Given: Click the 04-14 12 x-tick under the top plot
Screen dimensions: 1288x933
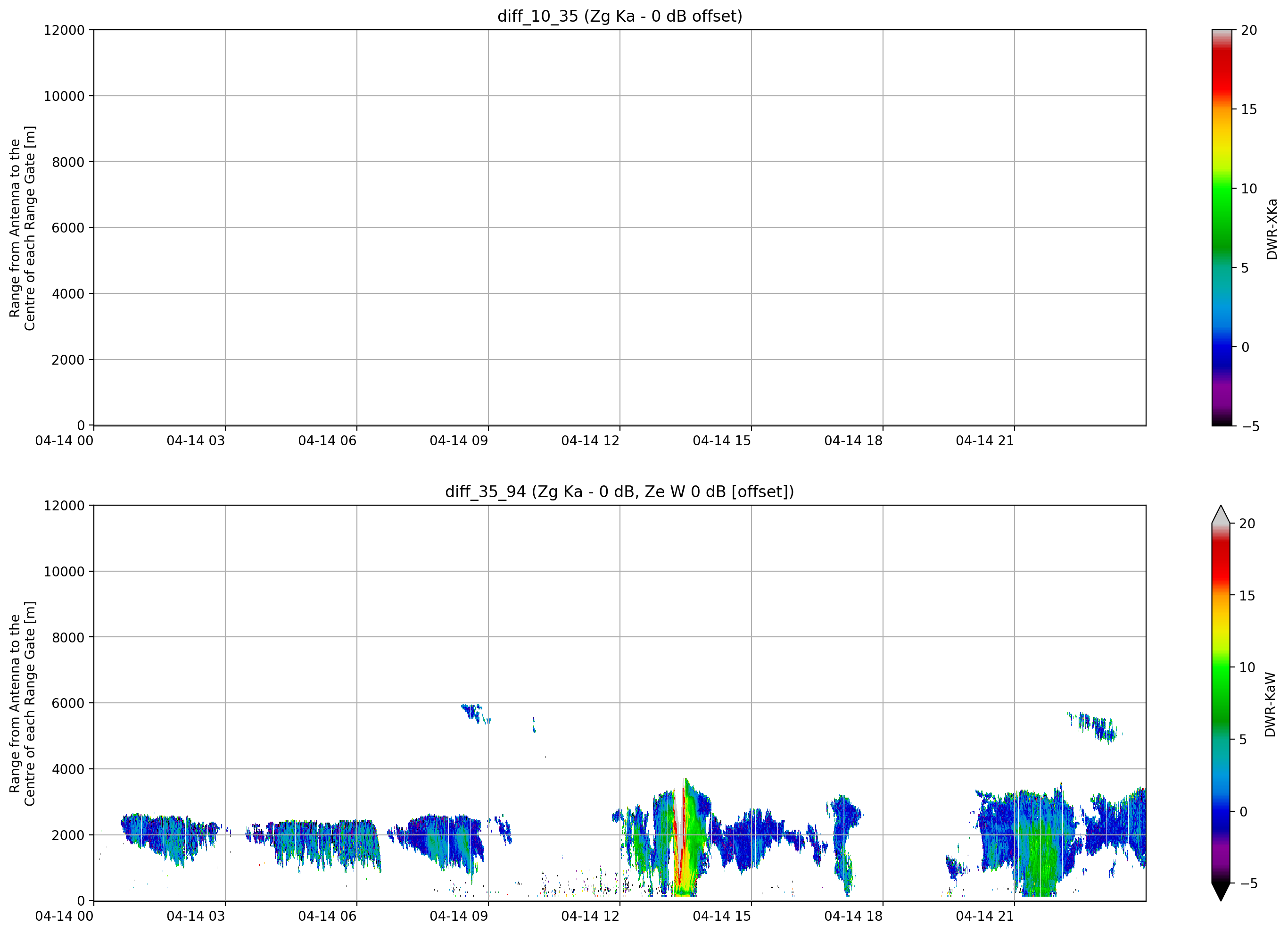Looking at the screenshot, I should tap(590, 441).
